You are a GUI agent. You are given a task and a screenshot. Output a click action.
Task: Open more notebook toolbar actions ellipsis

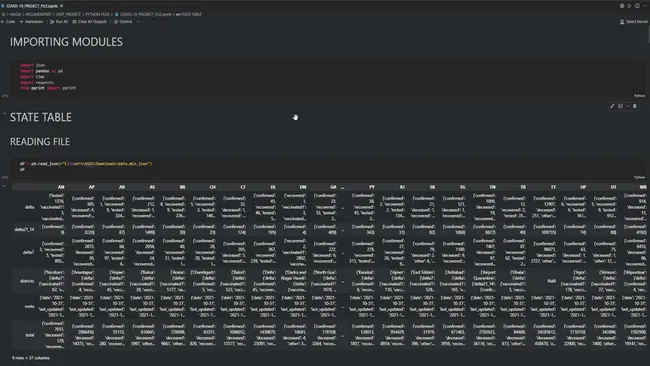coord(138,22)
